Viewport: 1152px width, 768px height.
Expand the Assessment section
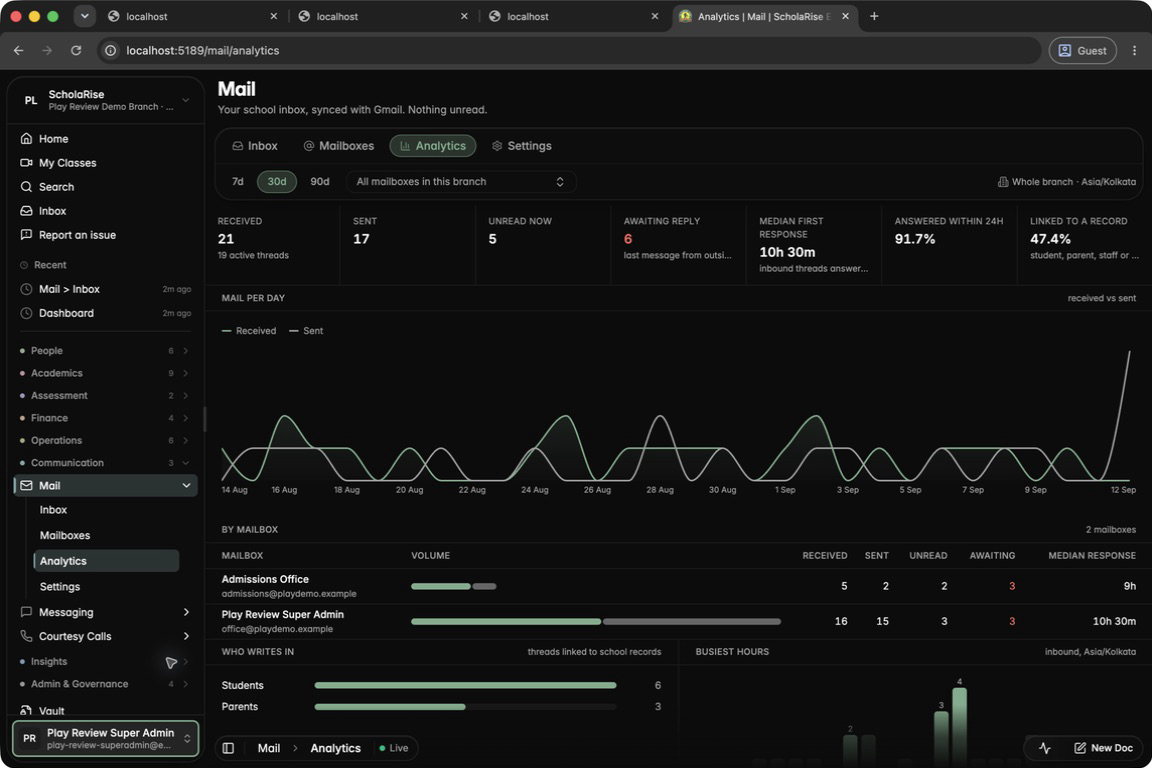pos(105,395)
